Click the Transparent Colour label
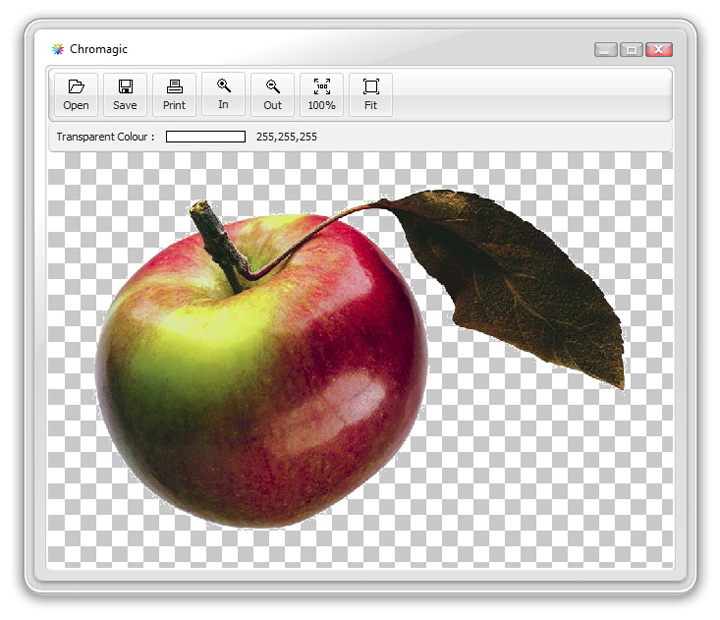This screenshot has height=620, width=720. 105,137
